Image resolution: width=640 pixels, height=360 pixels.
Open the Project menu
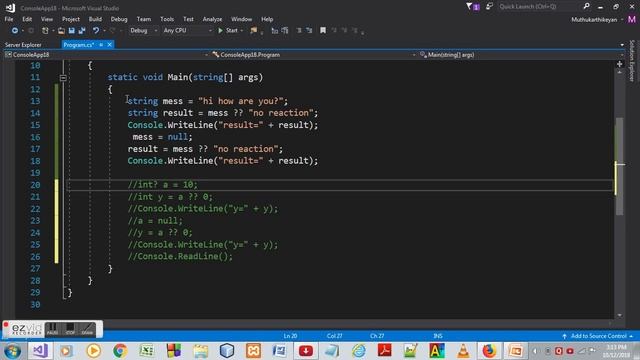(x=71, y=19)
